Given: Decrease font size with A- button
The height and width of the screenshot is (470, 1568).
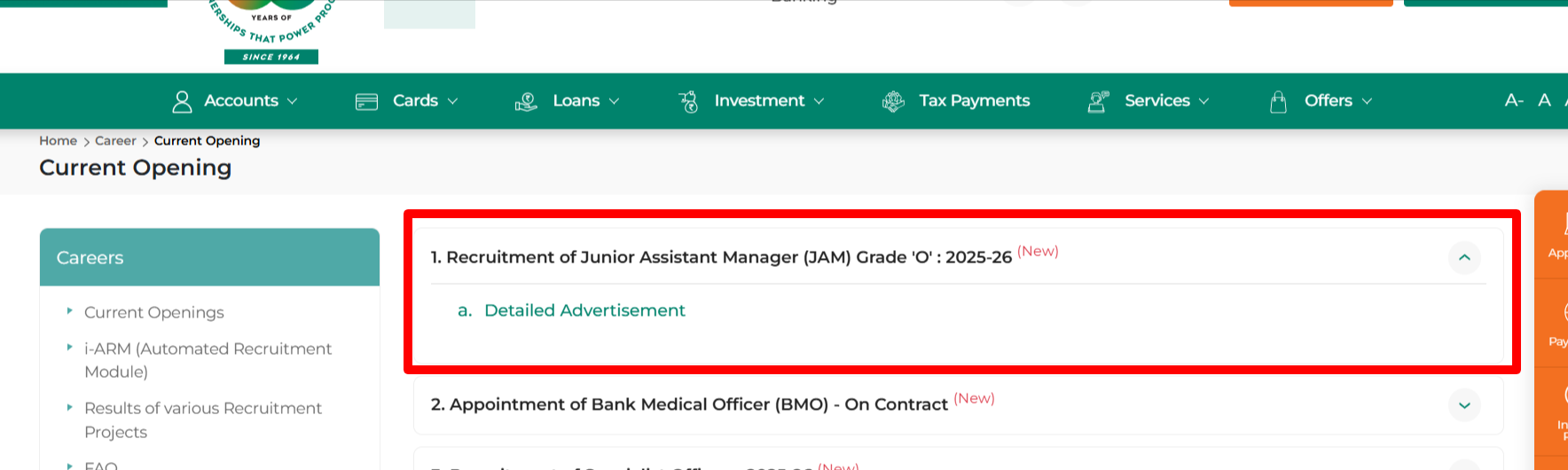Looking at the screenshot, I should point(1514,100).
